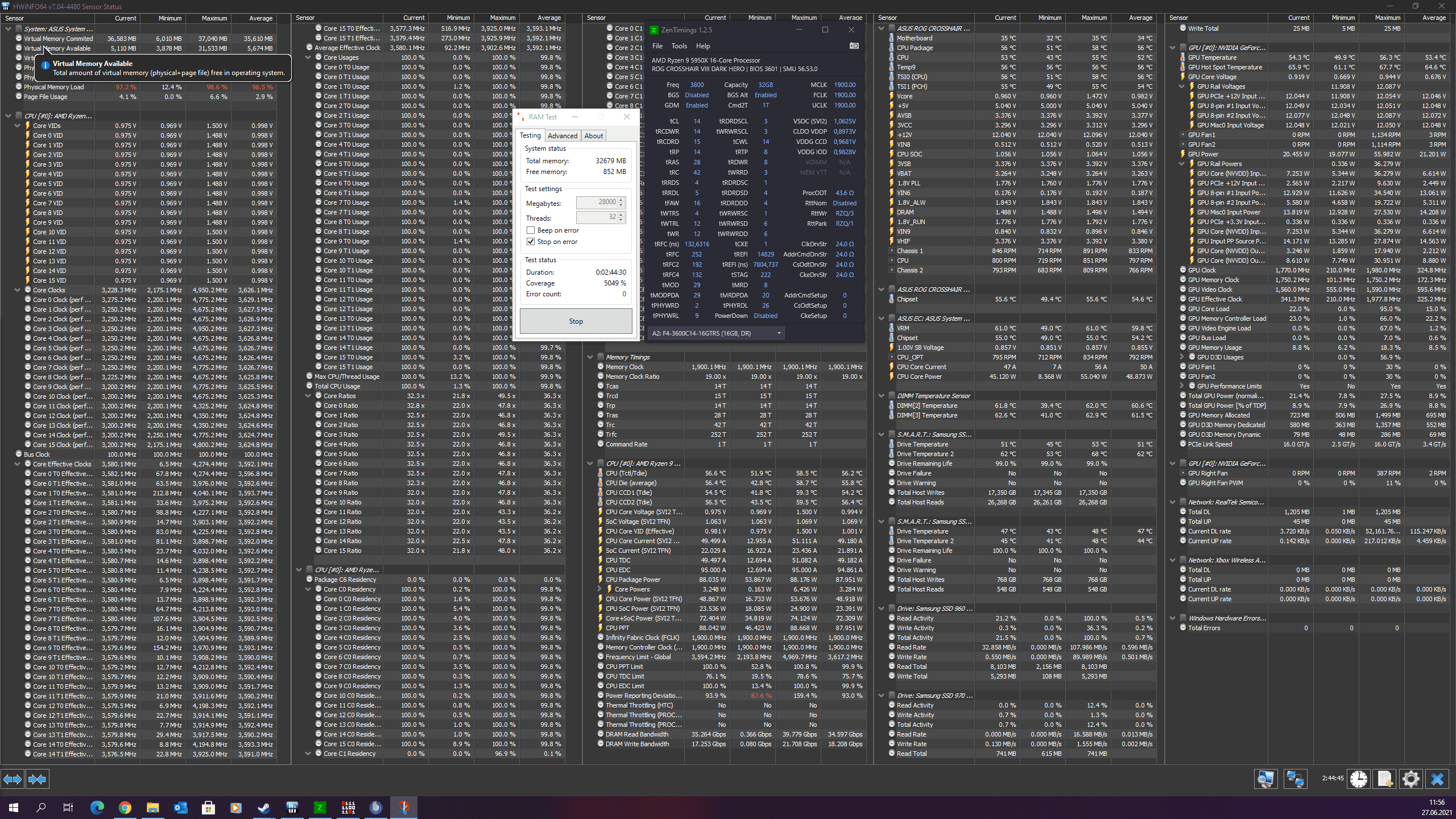Screen dimensions: 1456x819
Task: Click Threads input field
Action: [x=597, y=217]
